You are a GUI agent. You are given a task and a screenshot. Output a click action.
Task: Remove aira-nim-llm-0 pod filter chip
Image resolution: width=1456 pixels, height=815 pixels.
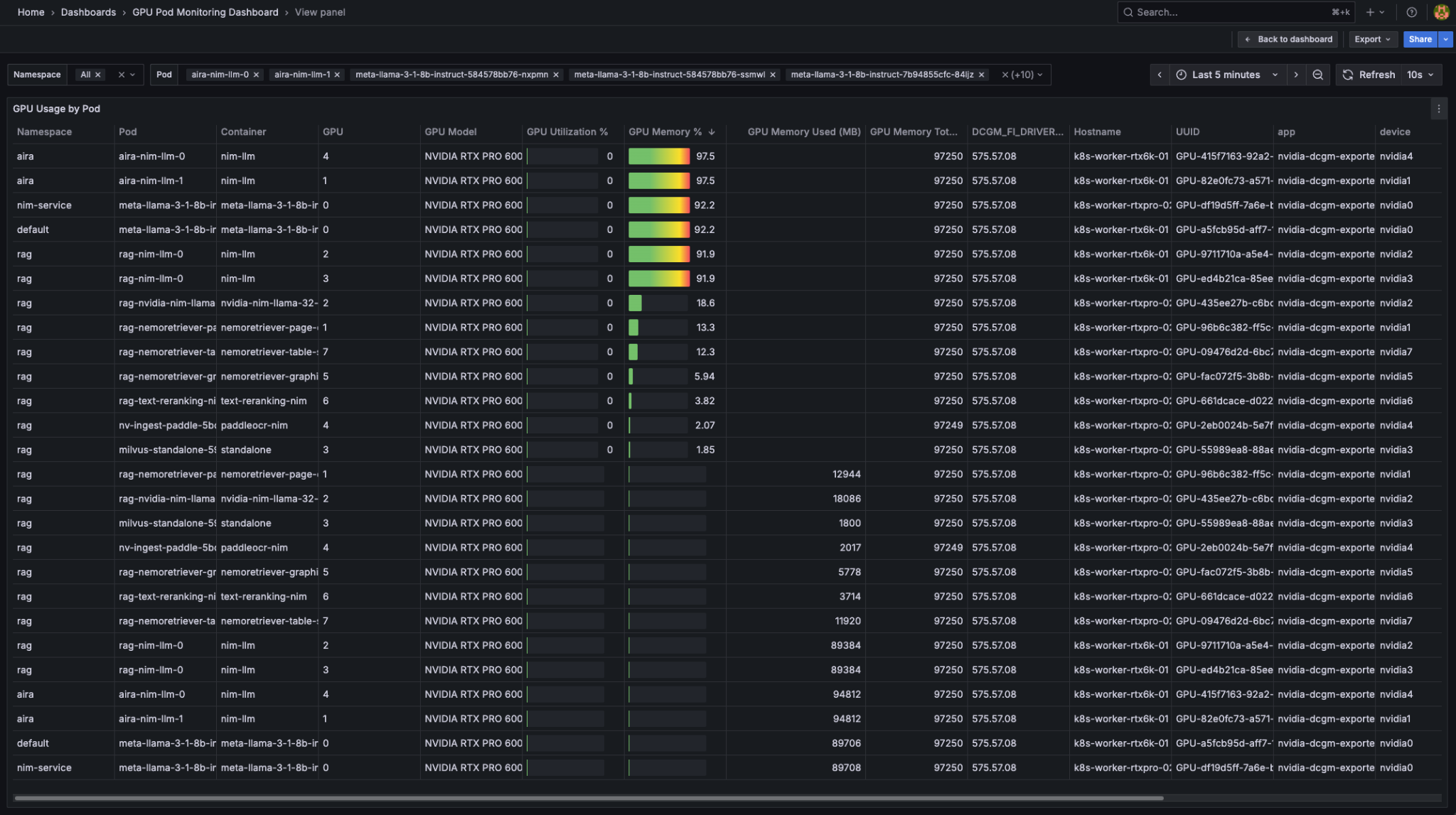(256, 75)
